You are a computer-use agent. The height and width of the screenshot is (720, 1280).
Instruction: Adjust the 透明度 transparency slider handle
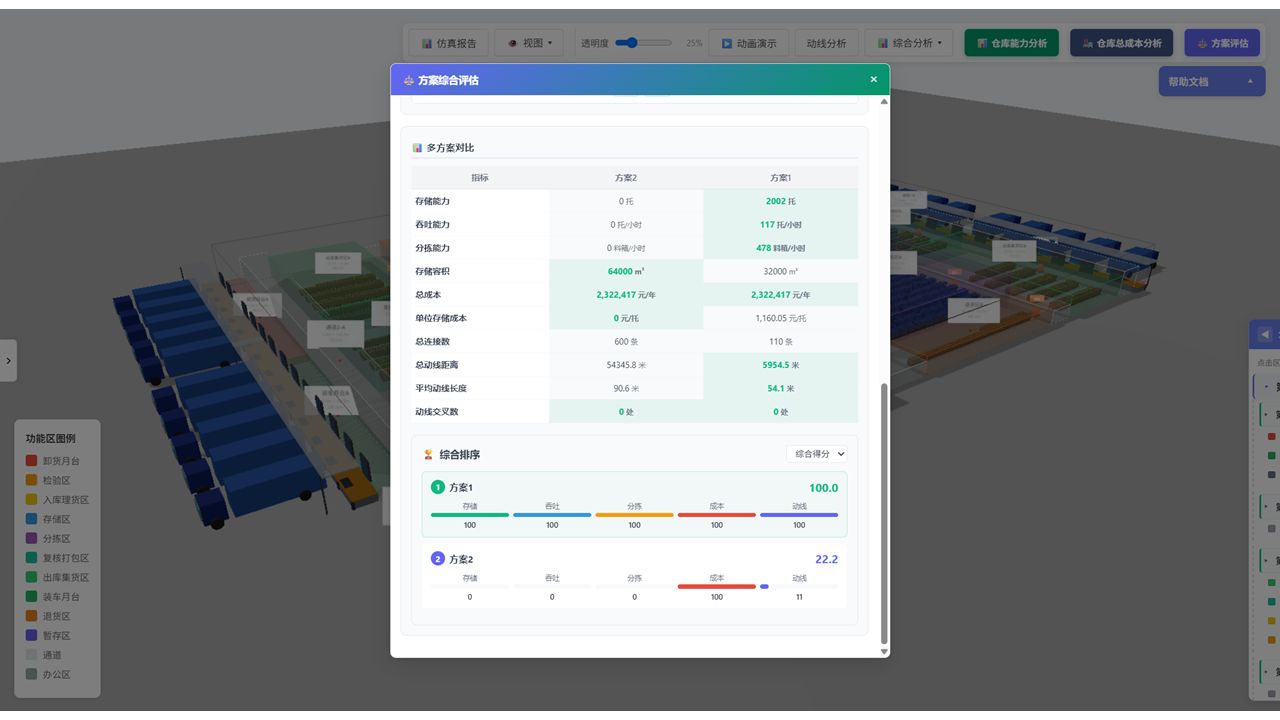[x=632, y=43]
